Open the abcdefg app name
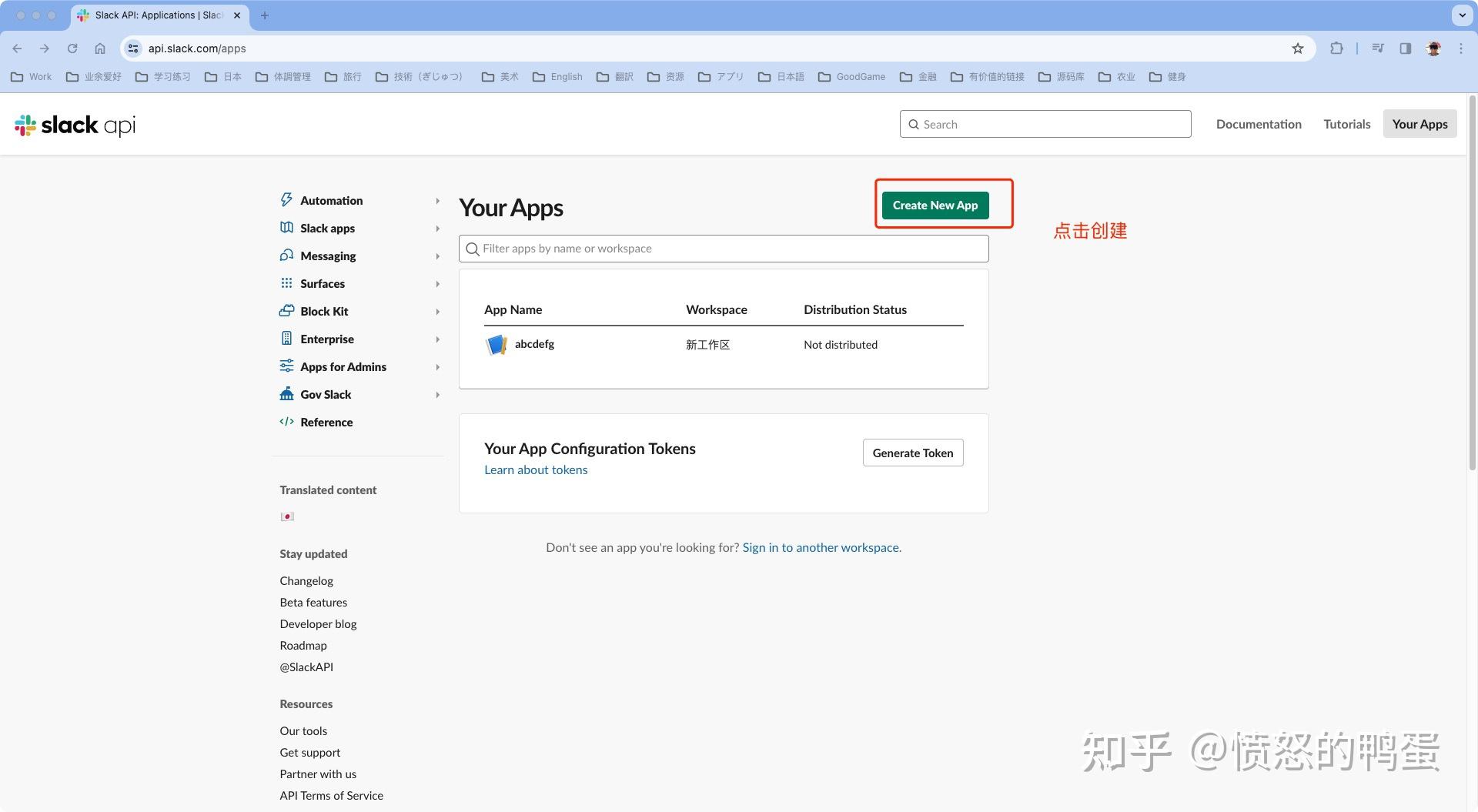The width and height of the screenshot is (1478, 812). tap(534, 344)
